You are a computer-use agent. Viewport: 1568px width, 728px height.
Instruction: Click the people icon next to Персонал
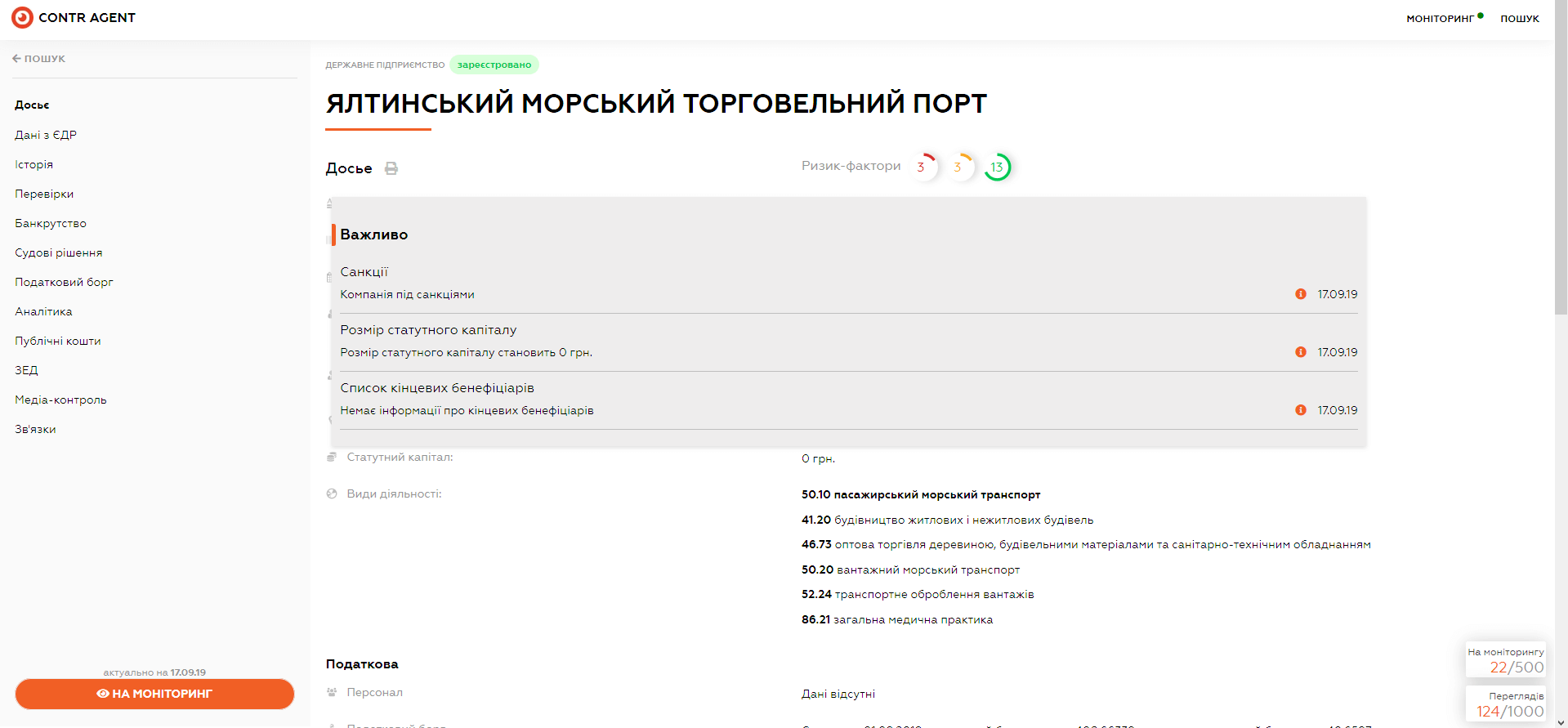332,692
